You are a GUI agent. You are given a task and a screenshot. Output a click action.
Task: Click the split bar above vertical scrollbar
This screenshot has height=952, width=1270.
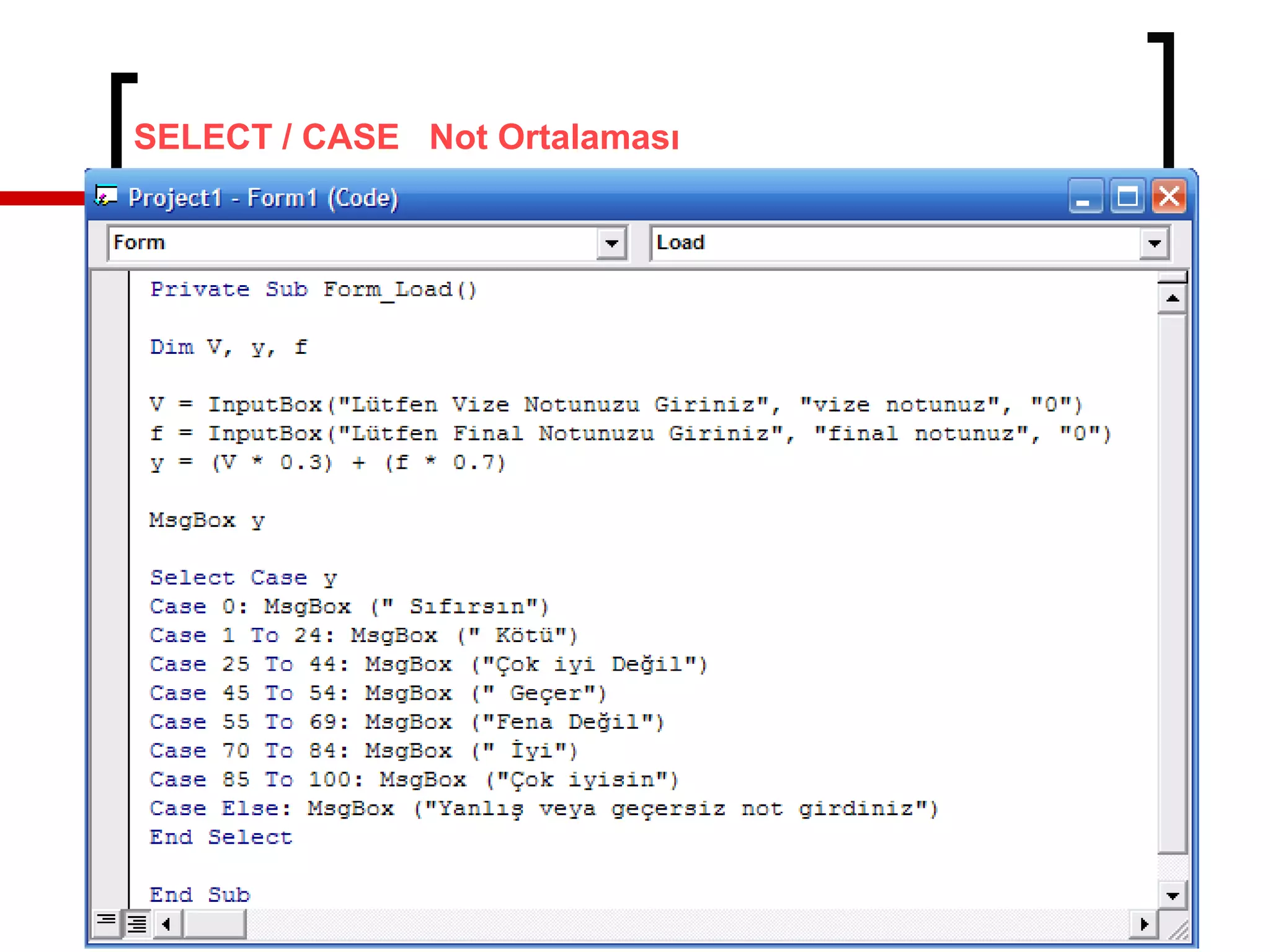(1172, 277)
